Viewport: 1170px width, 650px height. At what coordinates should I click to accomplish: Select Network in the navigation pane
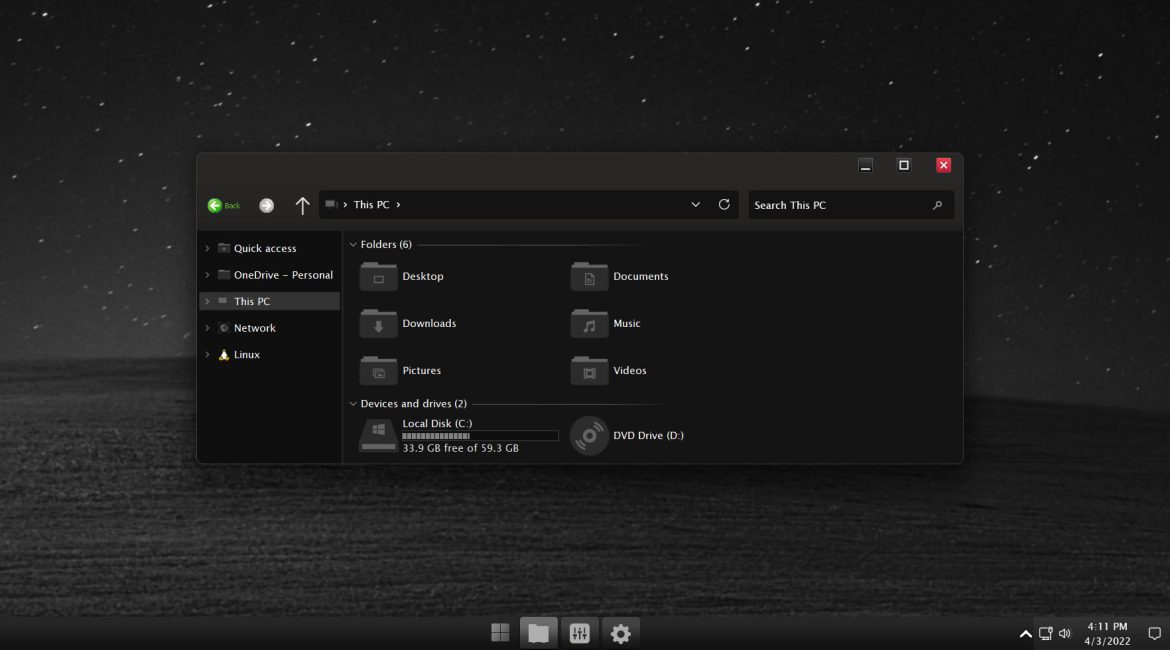click(254, 327)
